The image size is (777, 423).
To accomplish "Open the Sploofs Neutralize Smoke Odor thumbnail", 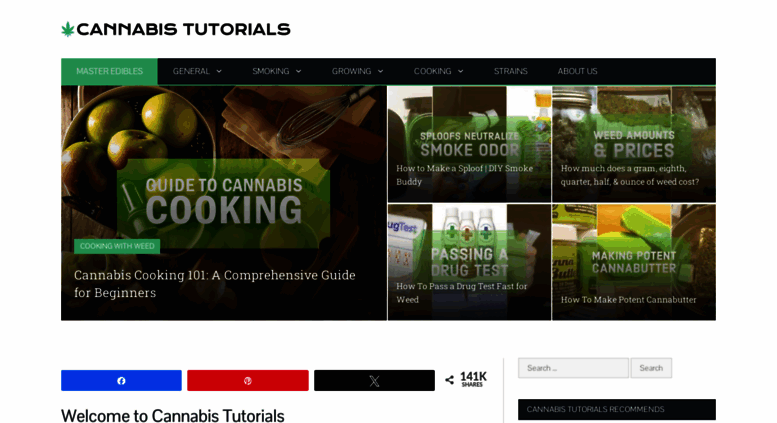I will 469,143.
